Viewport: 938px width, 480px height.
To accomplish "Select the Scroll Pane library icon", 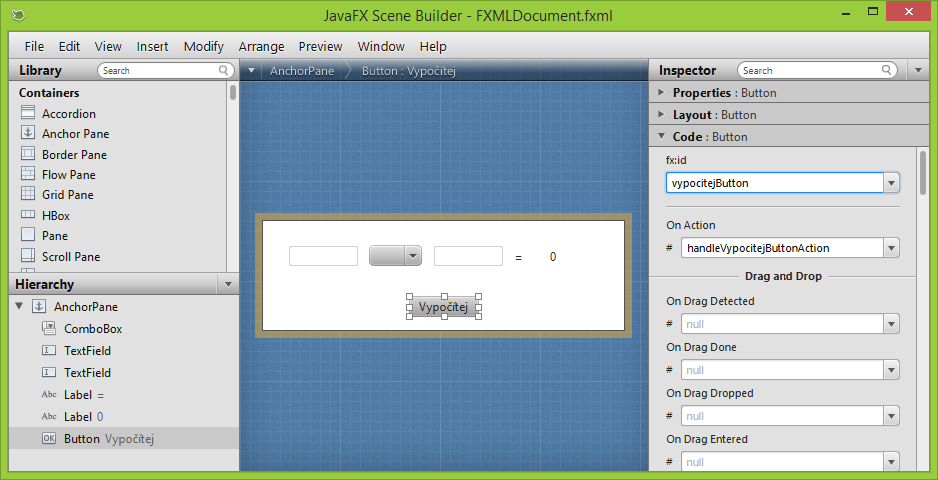I will 28,256.
